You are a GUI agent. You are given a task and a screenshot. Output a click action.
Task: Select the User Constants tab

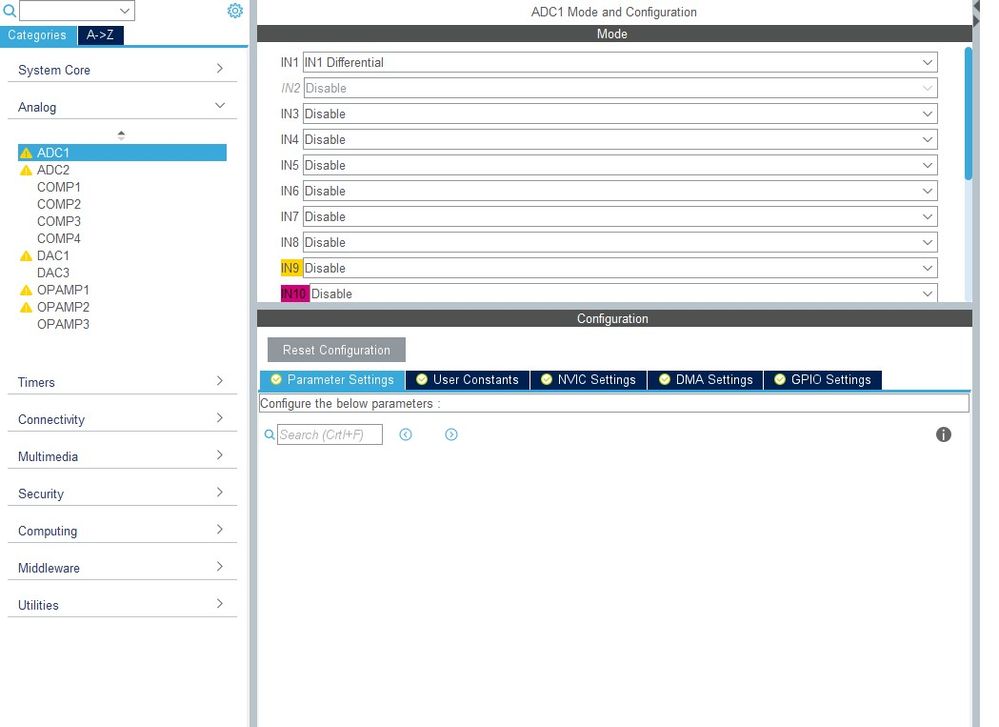point(467,380)
